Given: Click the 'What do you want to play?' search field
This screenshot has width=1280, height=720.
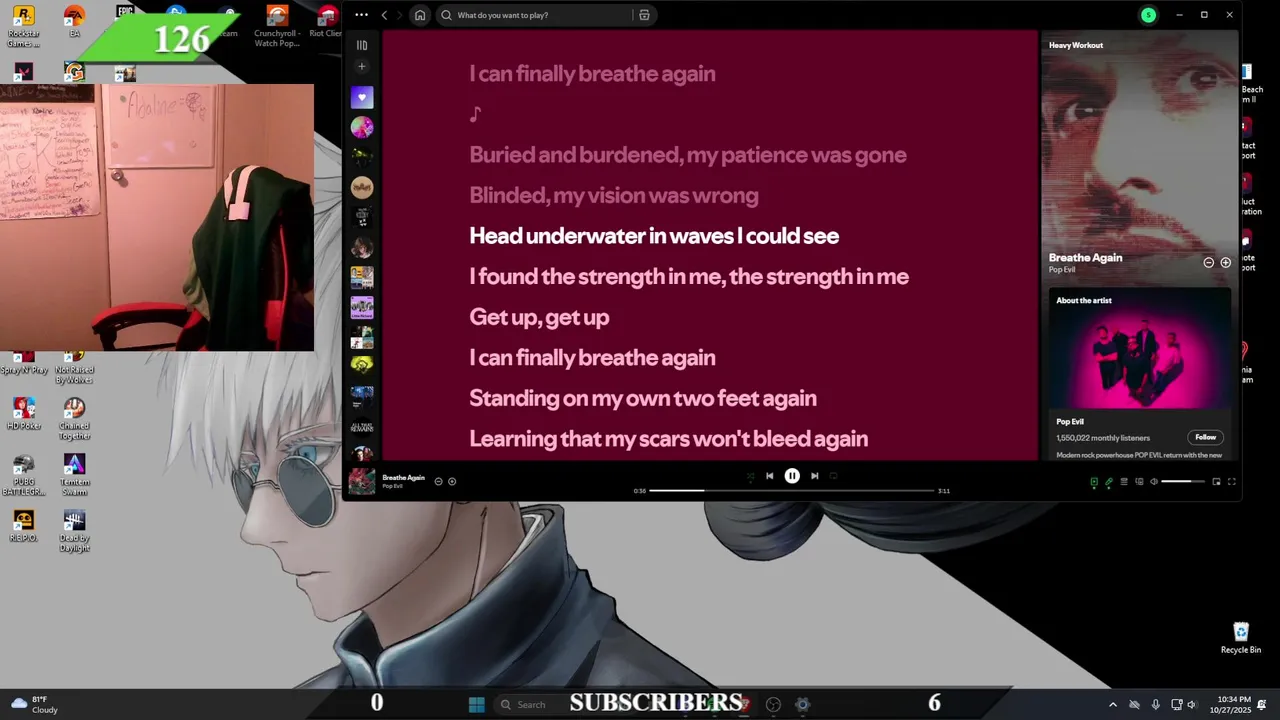Looking at the screenshot, I should click(x=535, y=15).
